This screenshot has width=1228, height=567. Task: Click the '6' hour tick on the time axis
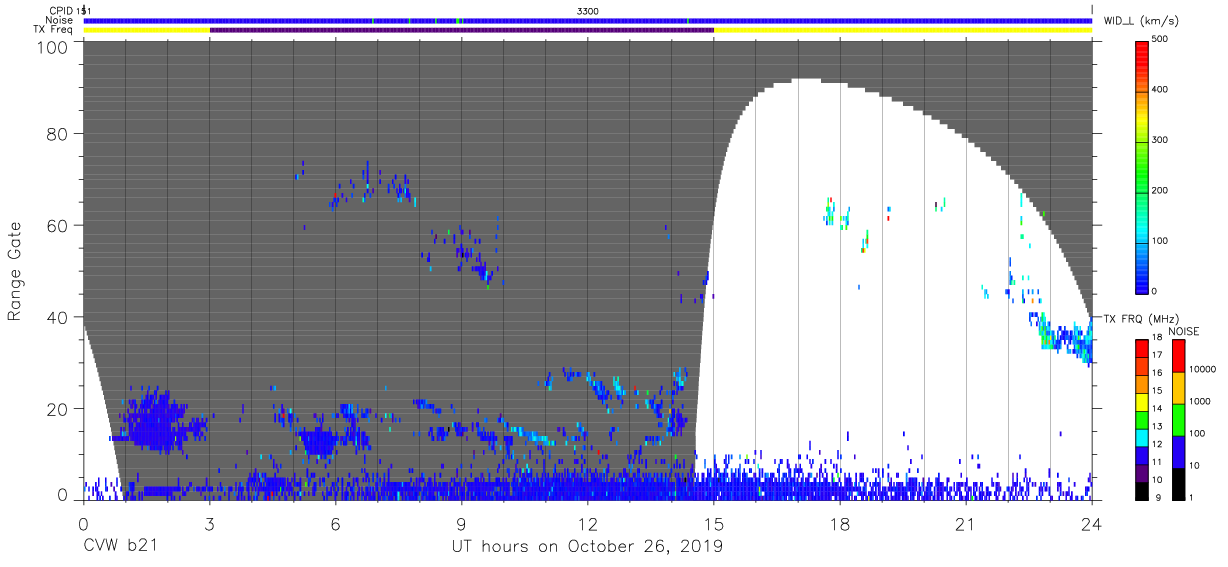click(x=336, y=523)
